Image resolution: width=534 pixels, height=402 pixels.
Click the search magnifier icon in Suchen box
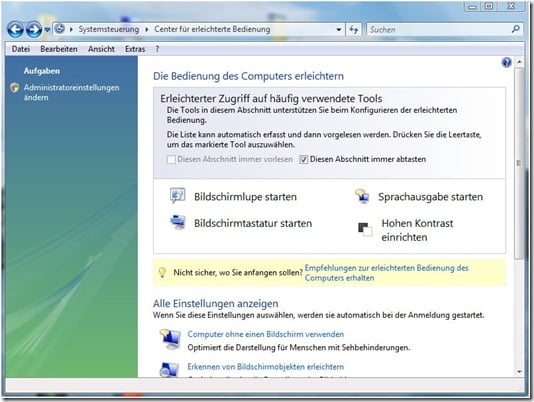tap(516, 29)
